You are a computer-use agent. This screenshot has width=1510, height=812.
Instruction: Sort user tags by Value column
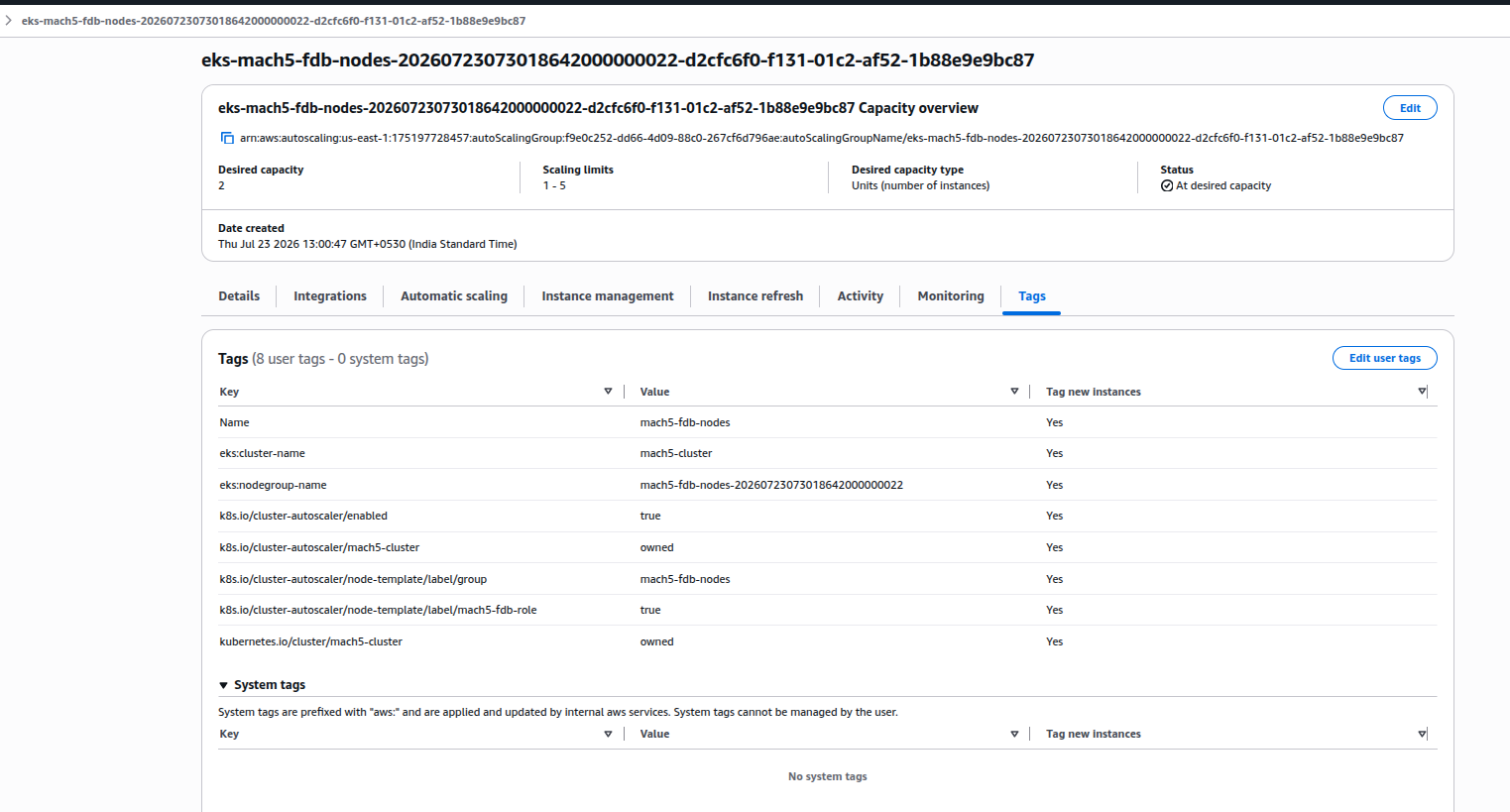coord(1014,392)
